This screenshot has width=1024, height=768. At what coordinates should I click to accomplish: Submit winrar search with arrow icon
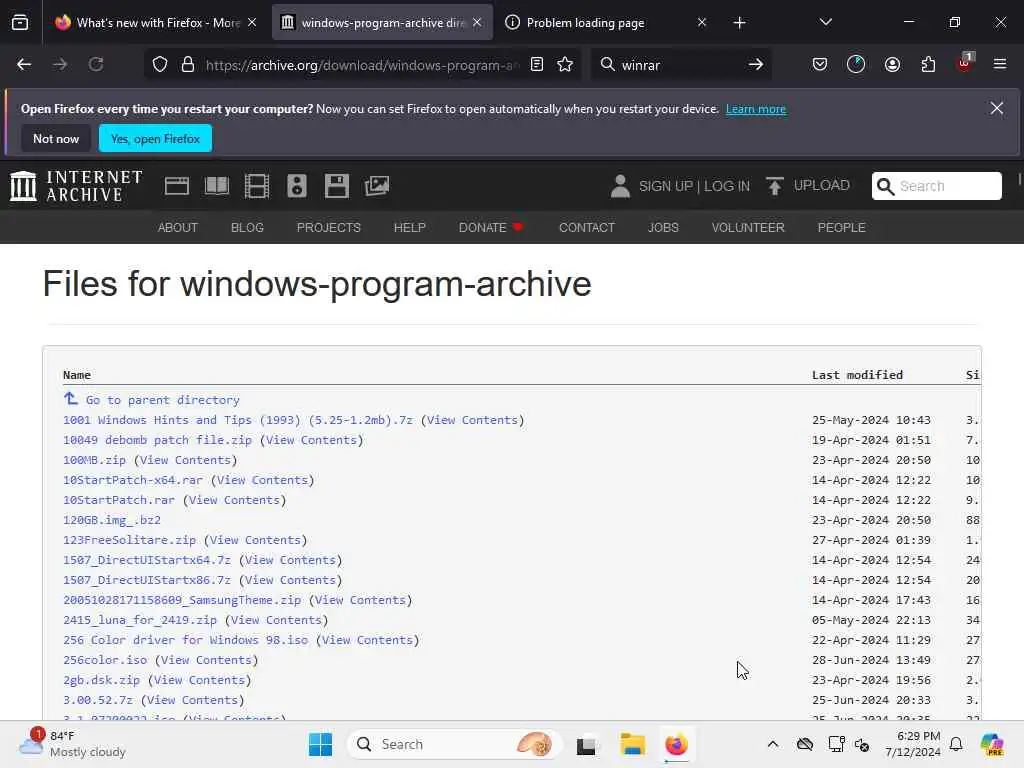pyautogui.click(x=756, y=65)
